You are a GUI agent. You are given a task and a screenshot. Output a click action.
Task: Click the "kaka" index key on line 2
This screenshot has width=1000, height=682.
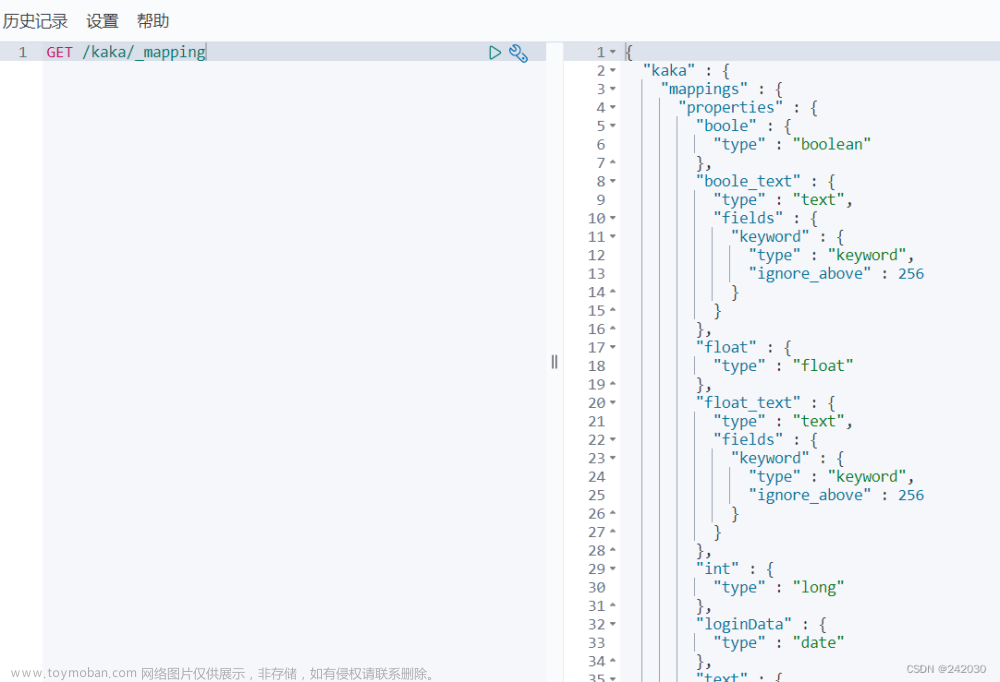[669, 70]
